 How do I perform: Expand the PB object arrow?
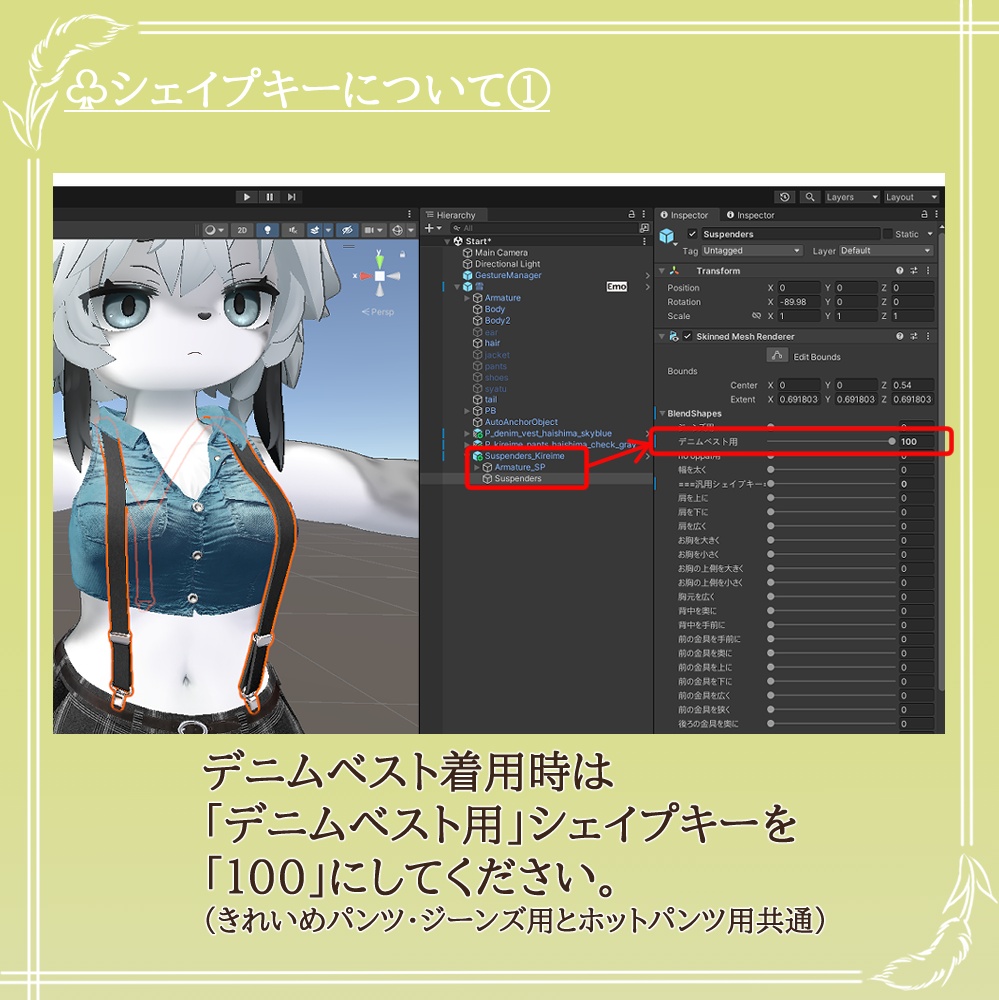467,411
